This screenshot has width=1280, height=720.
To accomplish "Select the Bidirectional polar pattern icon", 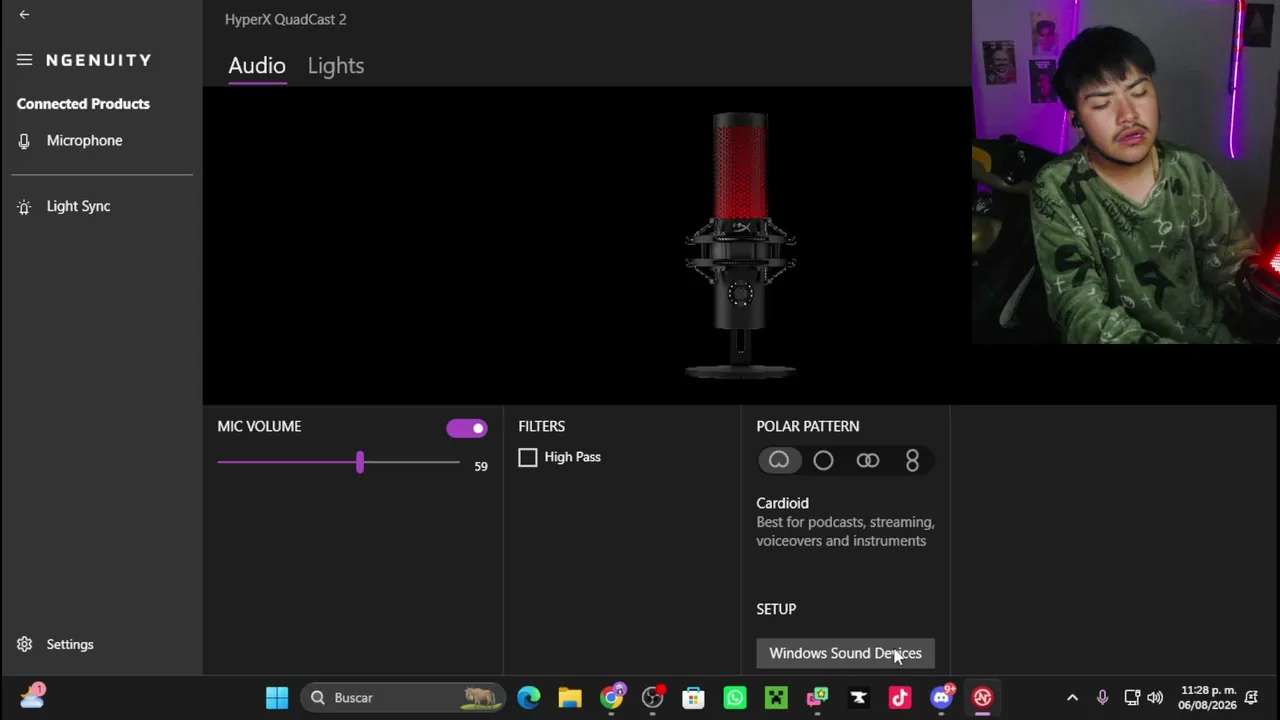I will click(x=912, y=460).
